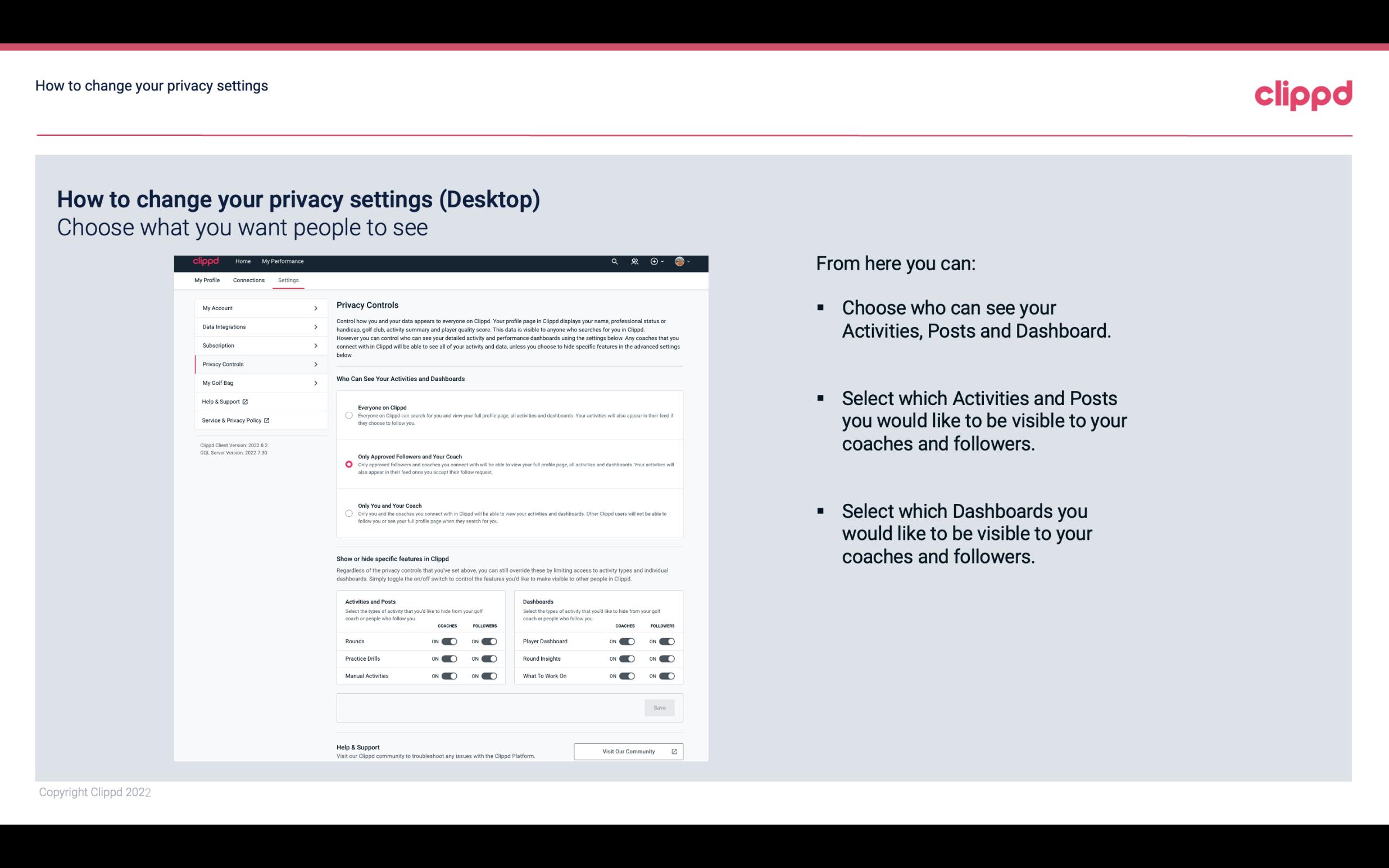Toggle Player Dashboard for Followers
This screenshot has width=1389, height=868.
click(667, 641)
